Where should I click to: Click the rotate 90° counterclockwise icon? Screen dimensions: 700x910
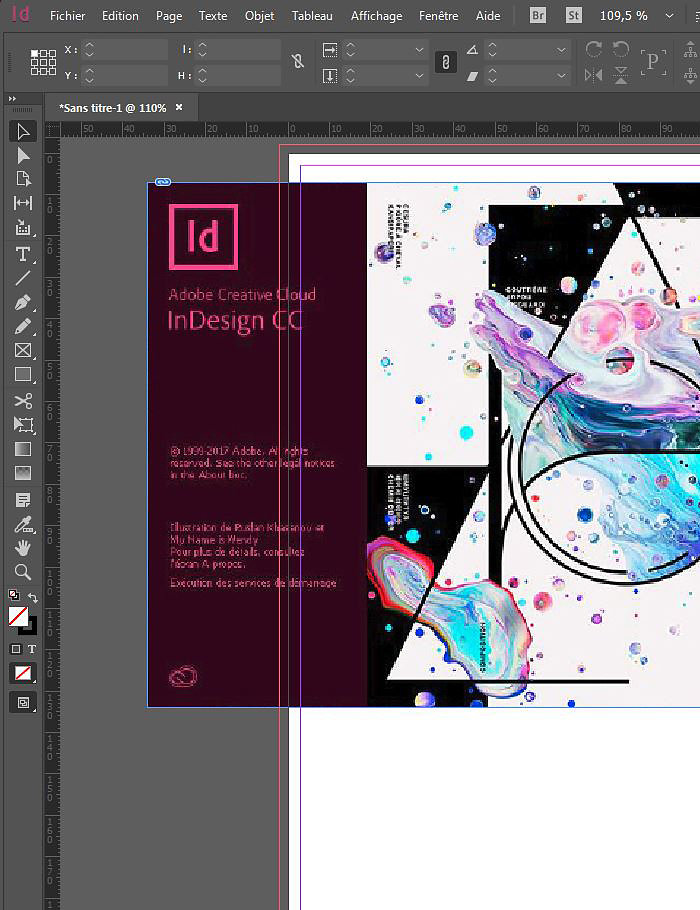coord(621,49)
